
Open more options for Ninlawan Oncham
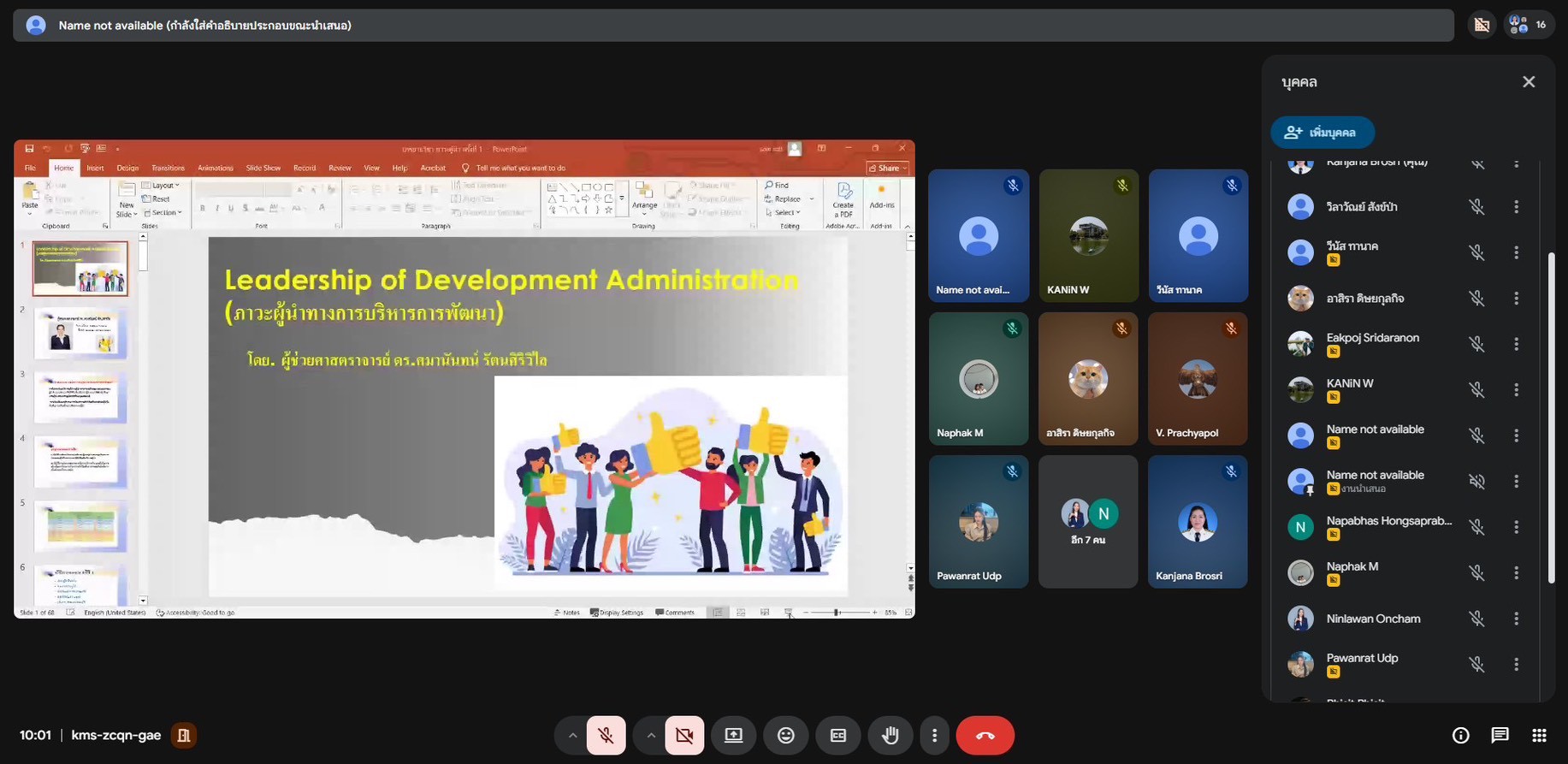(x=1516, y=619)
